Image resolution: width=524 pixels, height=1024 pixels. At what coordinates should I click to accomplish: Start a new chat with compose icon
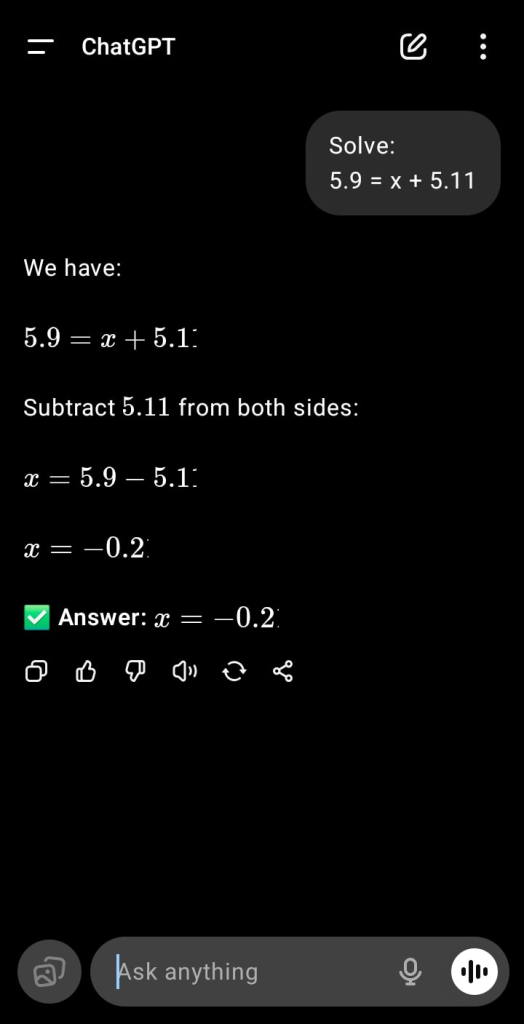pyautogui.click(x=413, y=47)
